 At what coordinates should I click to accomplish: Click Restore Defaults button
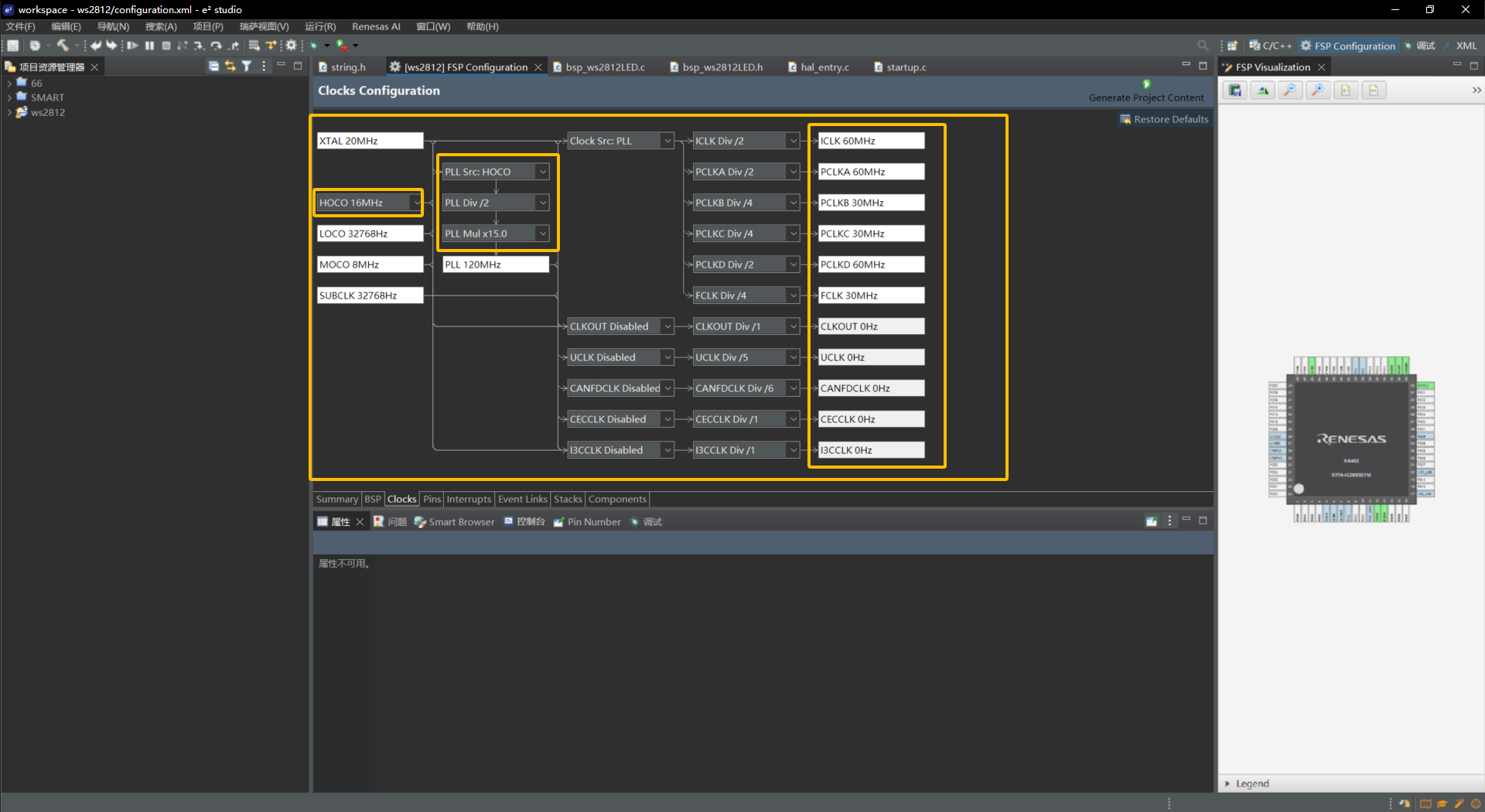[1164, 119]
